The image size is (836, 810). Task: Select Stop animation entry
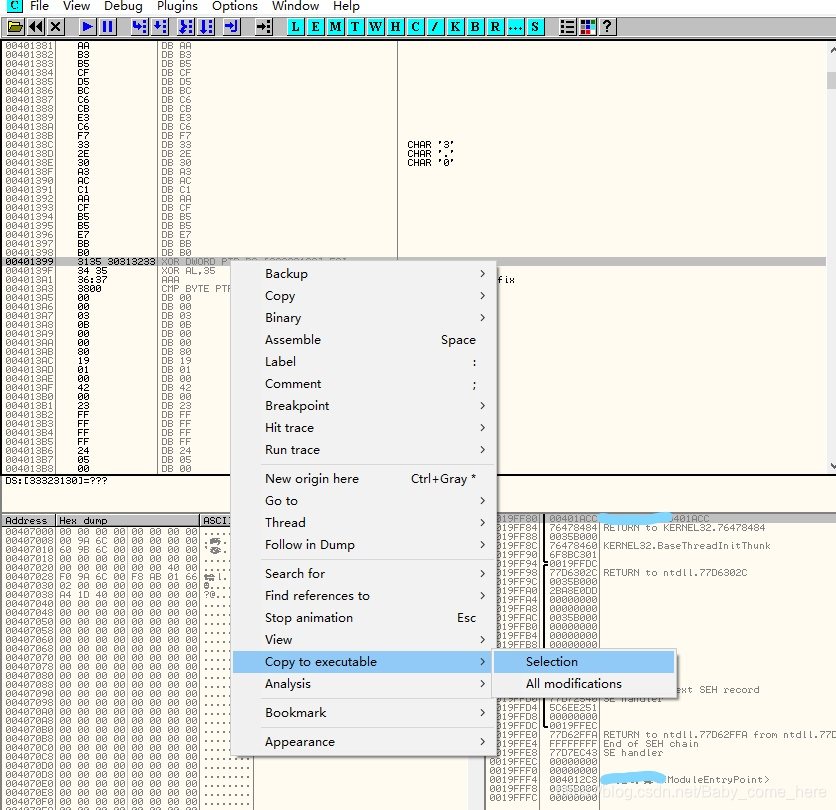click(364, 617)
